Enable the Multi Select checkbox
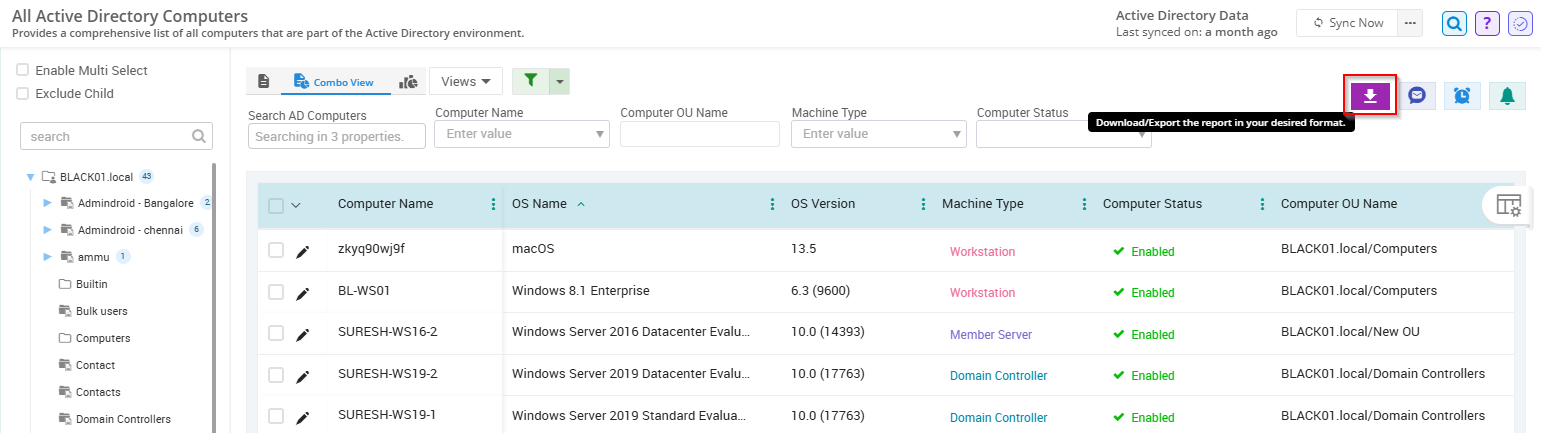The image size is (1541, 433). point(22,71)
